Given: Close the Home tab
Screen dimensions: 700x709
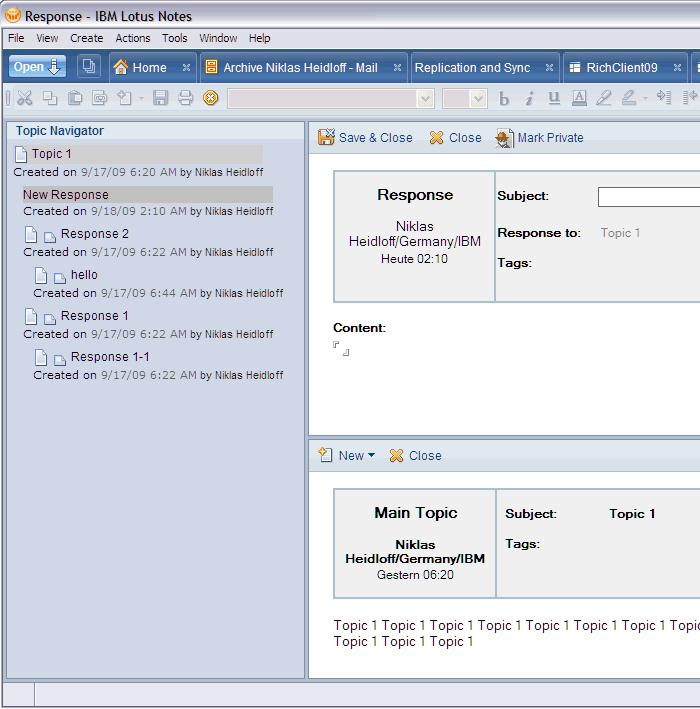Looking at the screenshot, I should (x=186, y=68).
